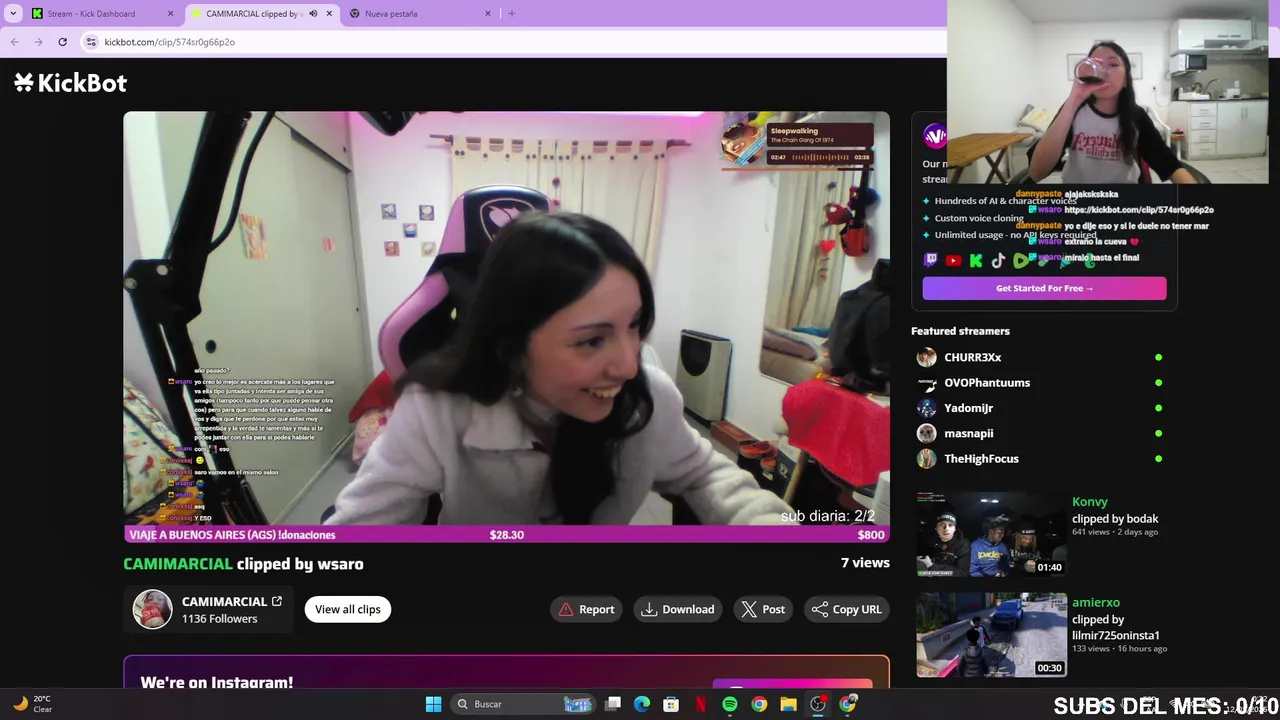Download the clip
The width and height of the screenshot is (1280, 720).
point(678,609)
